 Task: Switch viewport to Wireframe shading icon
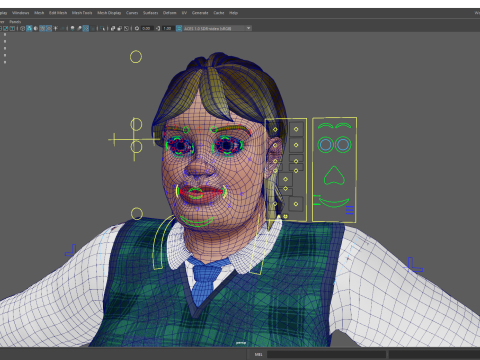(23, 29)
